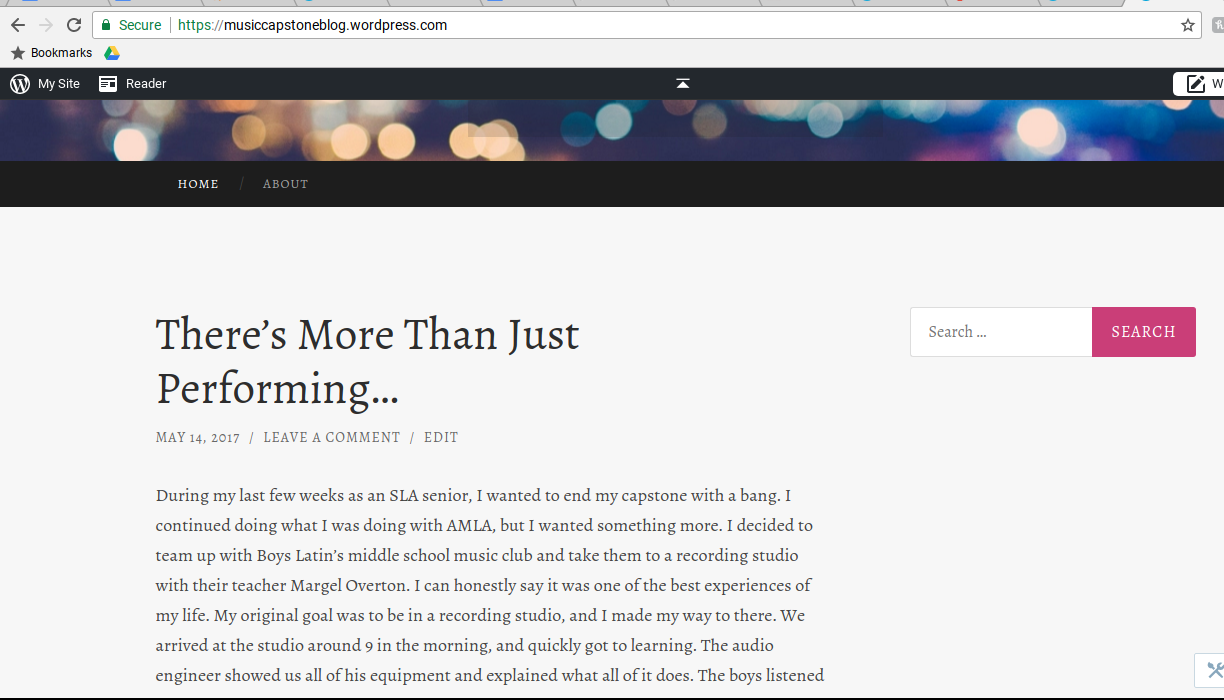Click the browser forward arrow
This screenshot has height=700, width=1224.
46,25
